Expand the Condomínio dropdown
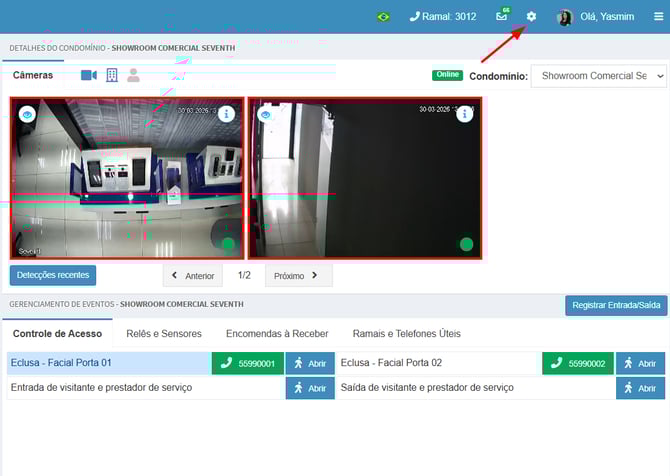The height and width of the screenshot is (476, 670). (x=598, y=76)
